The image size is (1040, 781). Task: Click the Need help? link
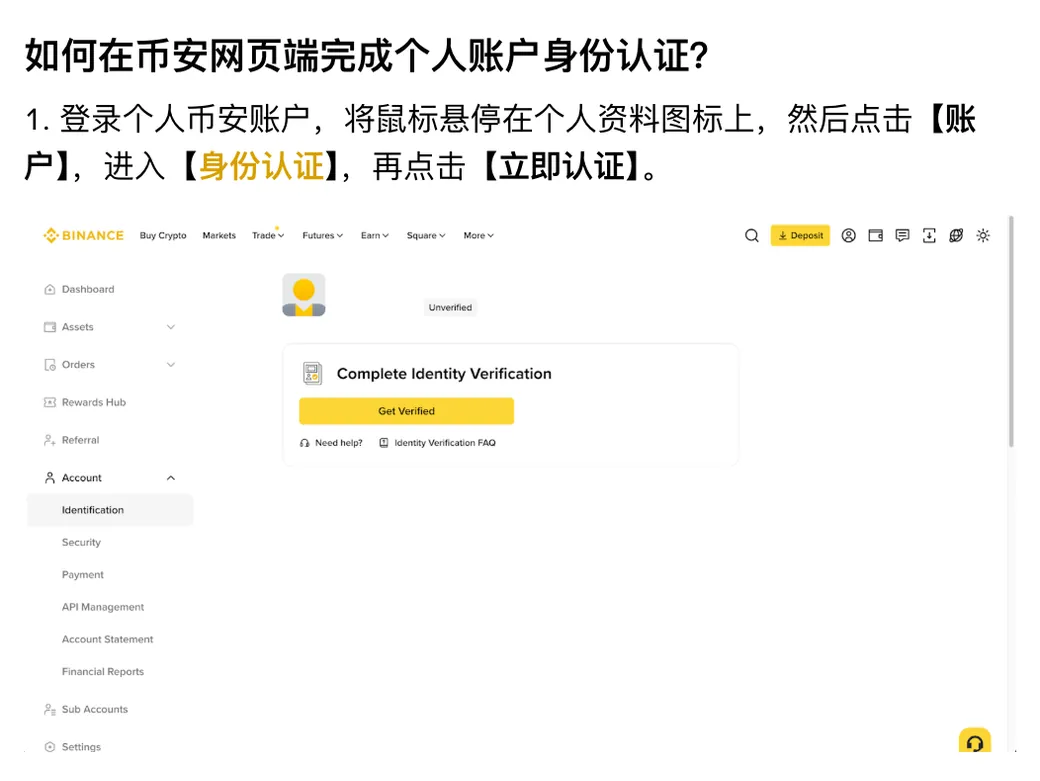coord(338,443)
